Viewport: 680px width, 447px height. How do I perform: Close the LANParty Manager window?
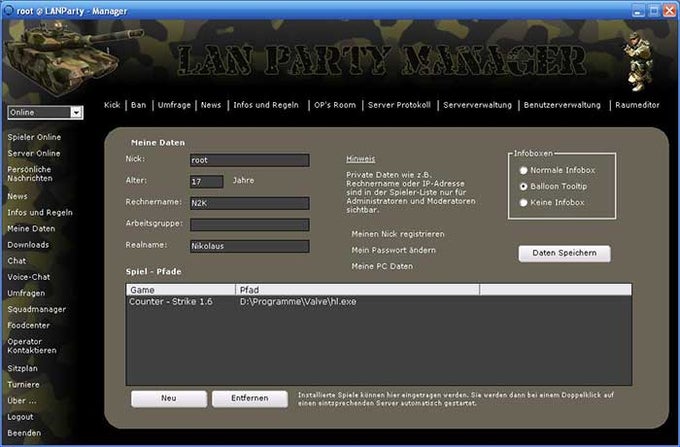[669, 11]
